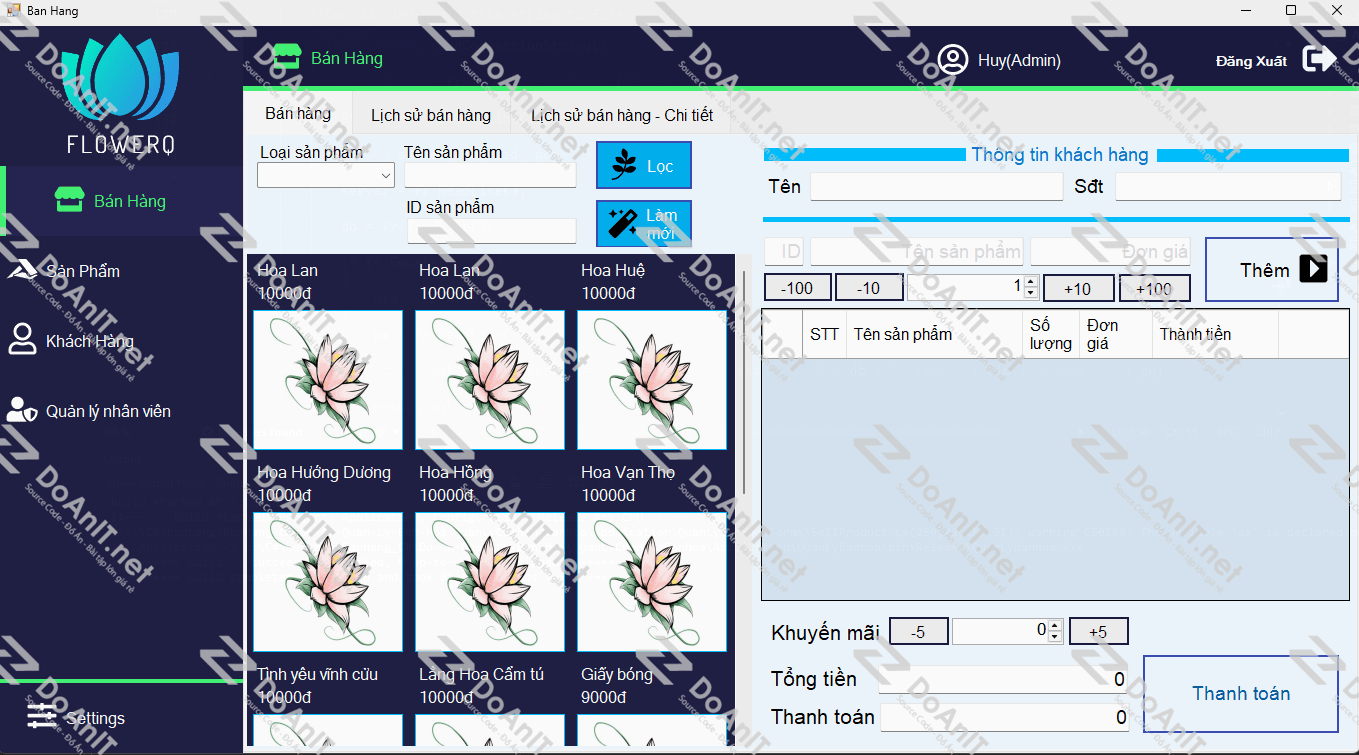The image size is (1359, 755).
Task: Select the Hoa Vạn Thọ product image
Action: 652,582
